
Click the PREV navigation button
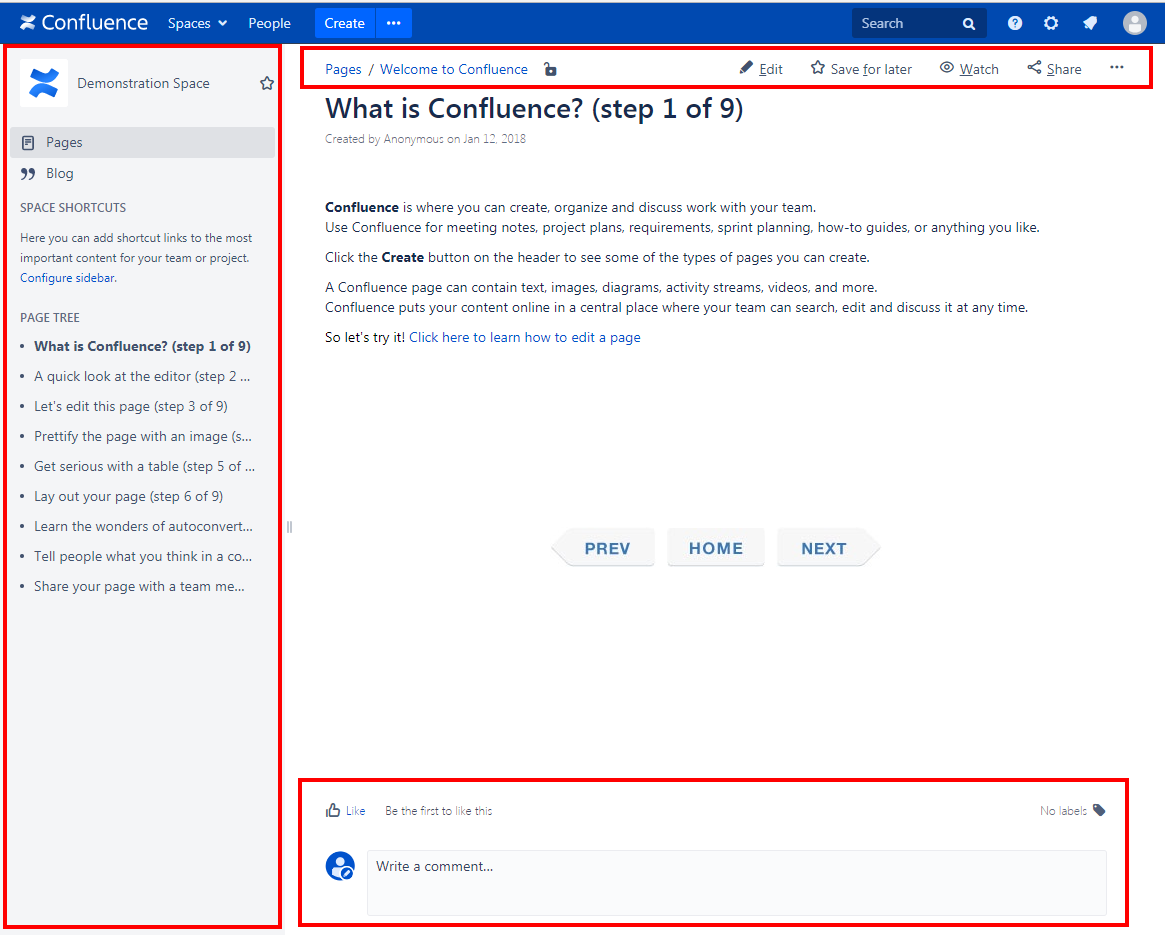pyautogui.click(x=603, y=548)
